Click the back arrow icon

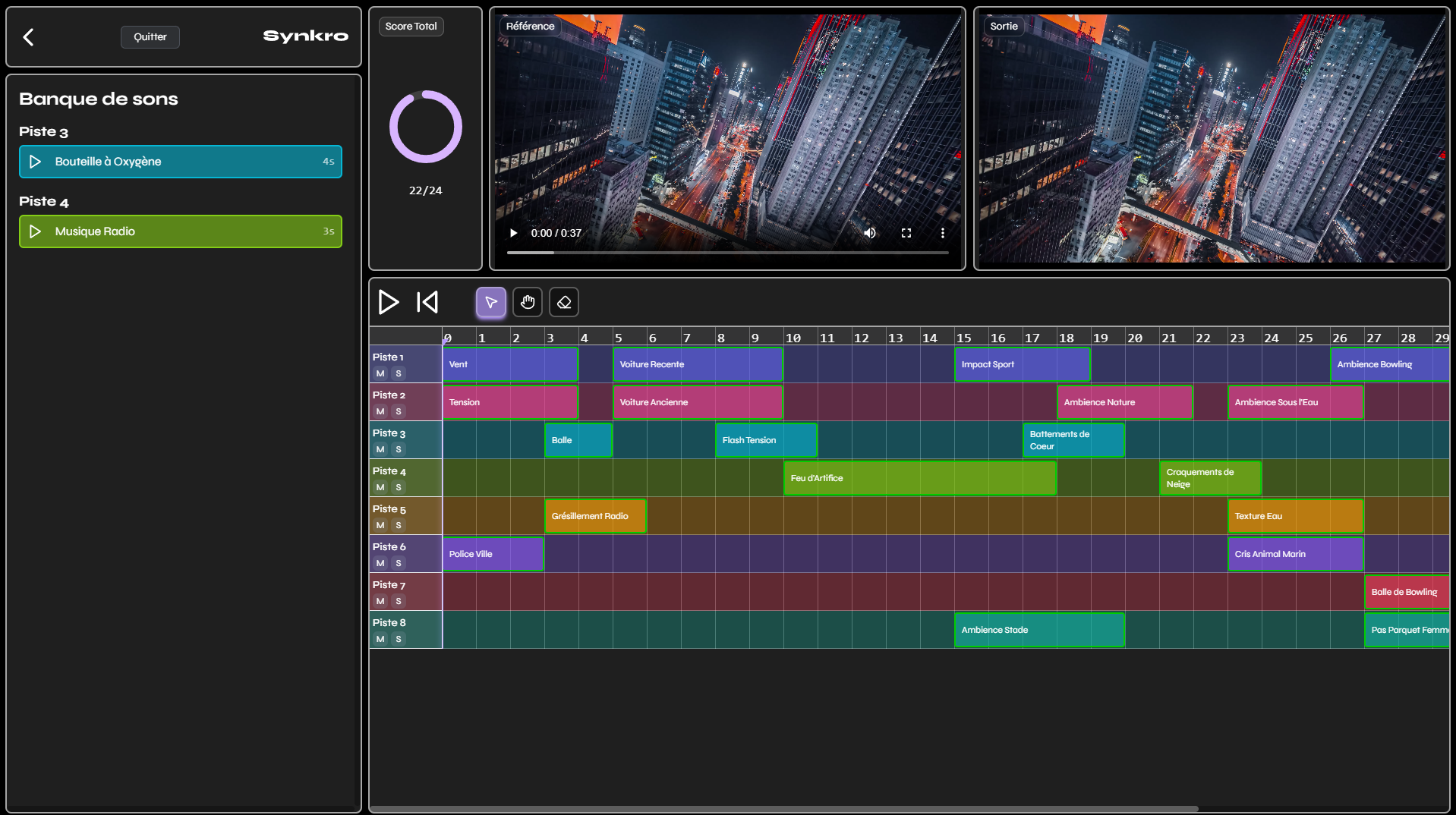pyautogui.click(x=28, y=37)
